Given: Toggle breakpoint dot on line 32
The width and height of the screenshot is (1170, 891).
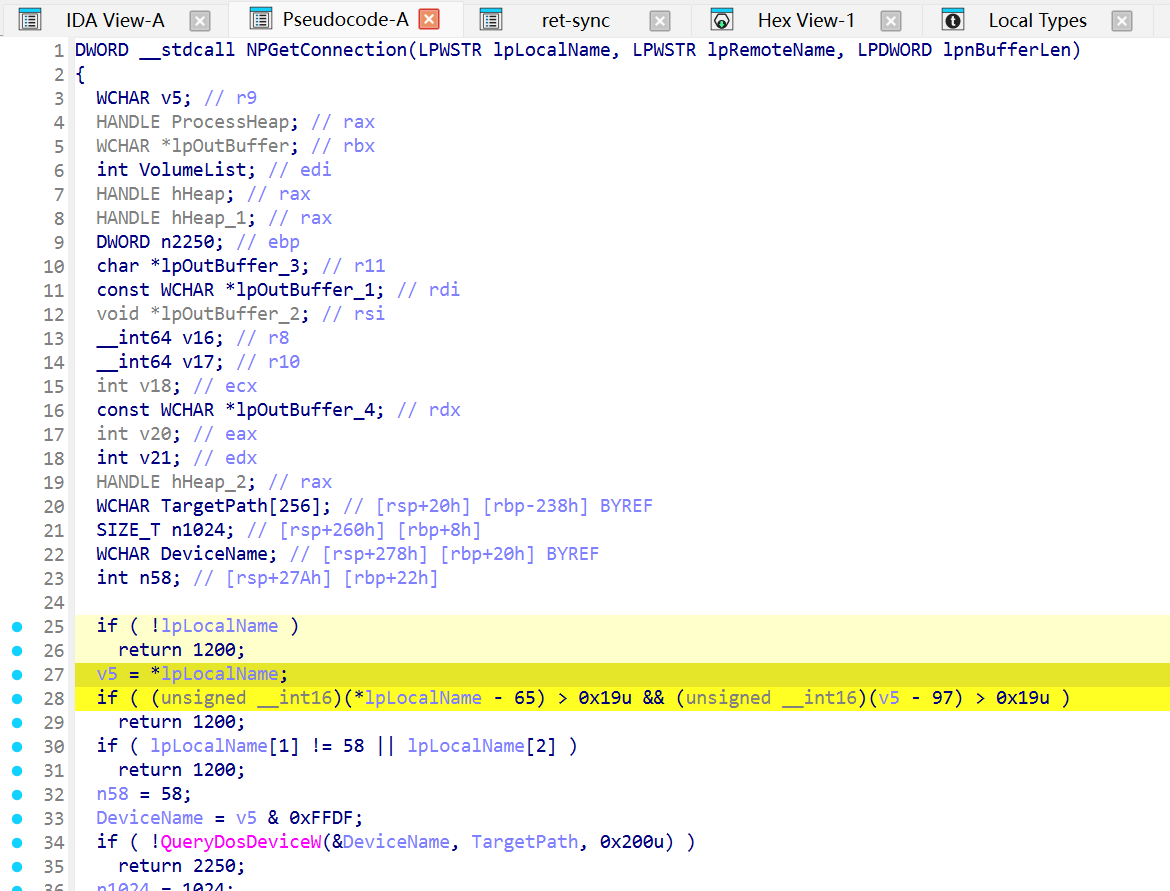Looking at the screenshot, I should coord(17,795).
